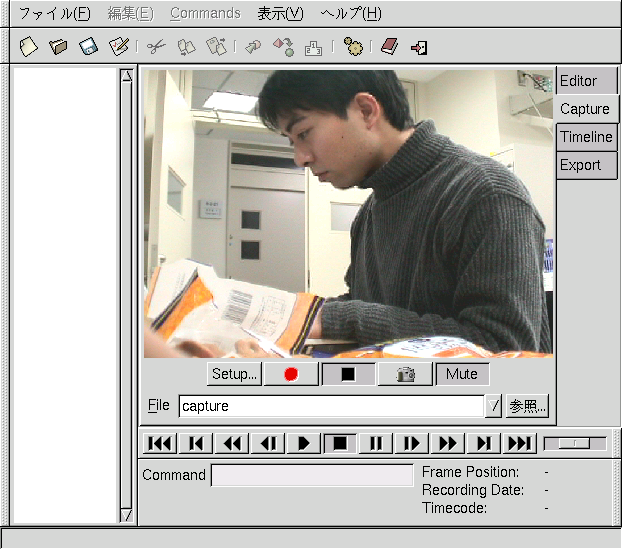Click the Save Still Frame checklist icon
This screenshot has height=549, width=622.
click(119, 47)
